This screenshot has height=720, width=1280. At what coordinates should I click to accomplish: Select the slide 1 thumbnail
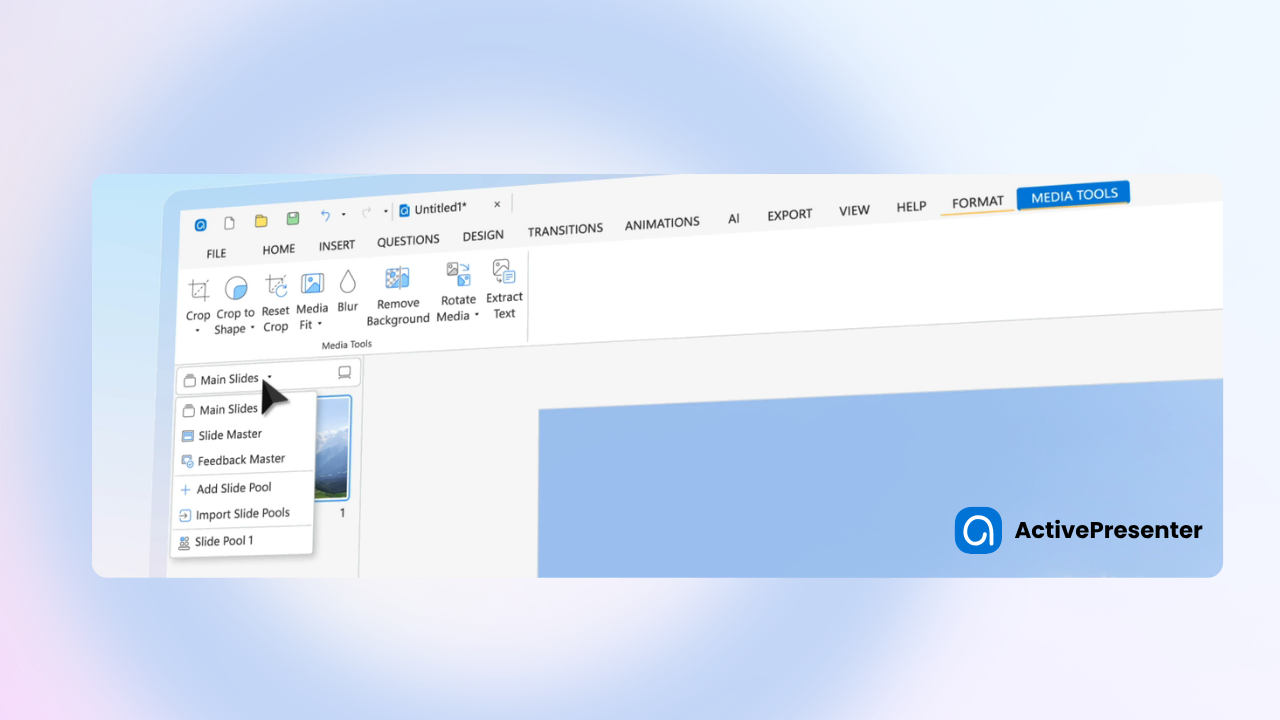pyautogui.click(x=332, y=448)
